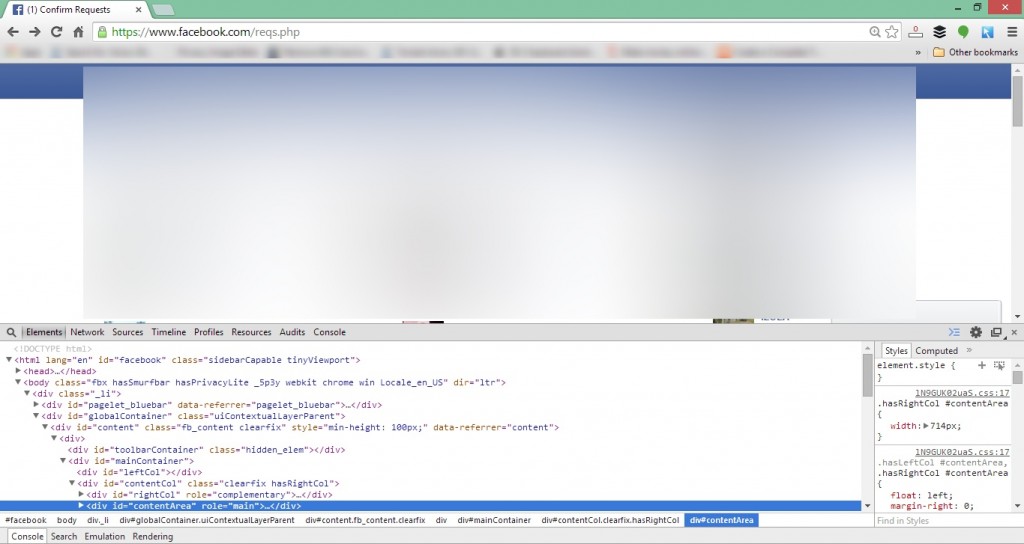This screenshot has height=544, width=1024.
Task: Click the body breadcrumb
Action: pos(67,520)
